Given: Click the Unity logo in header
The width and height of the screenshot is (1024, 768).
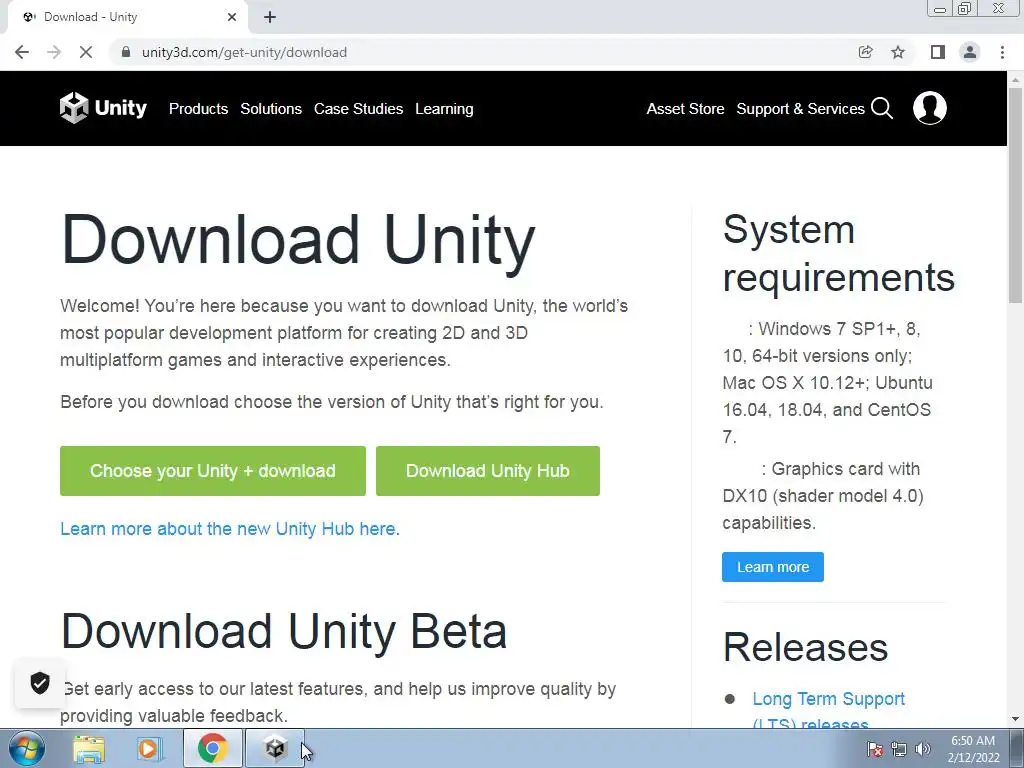Looking at the screenshot, I should tap(103, 108).
